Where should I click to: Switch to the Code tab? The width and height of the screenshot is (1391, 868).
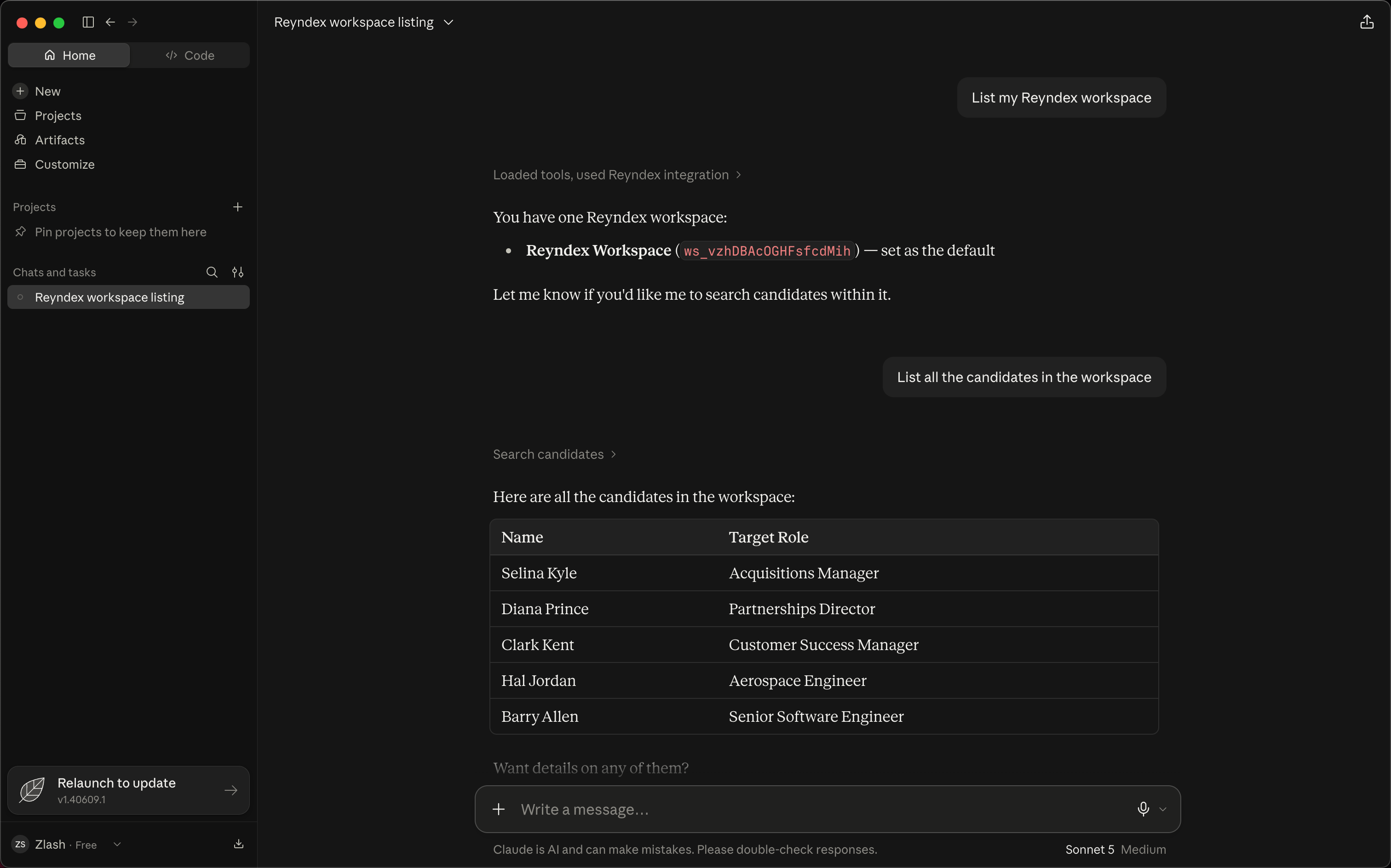coord(190,55)
